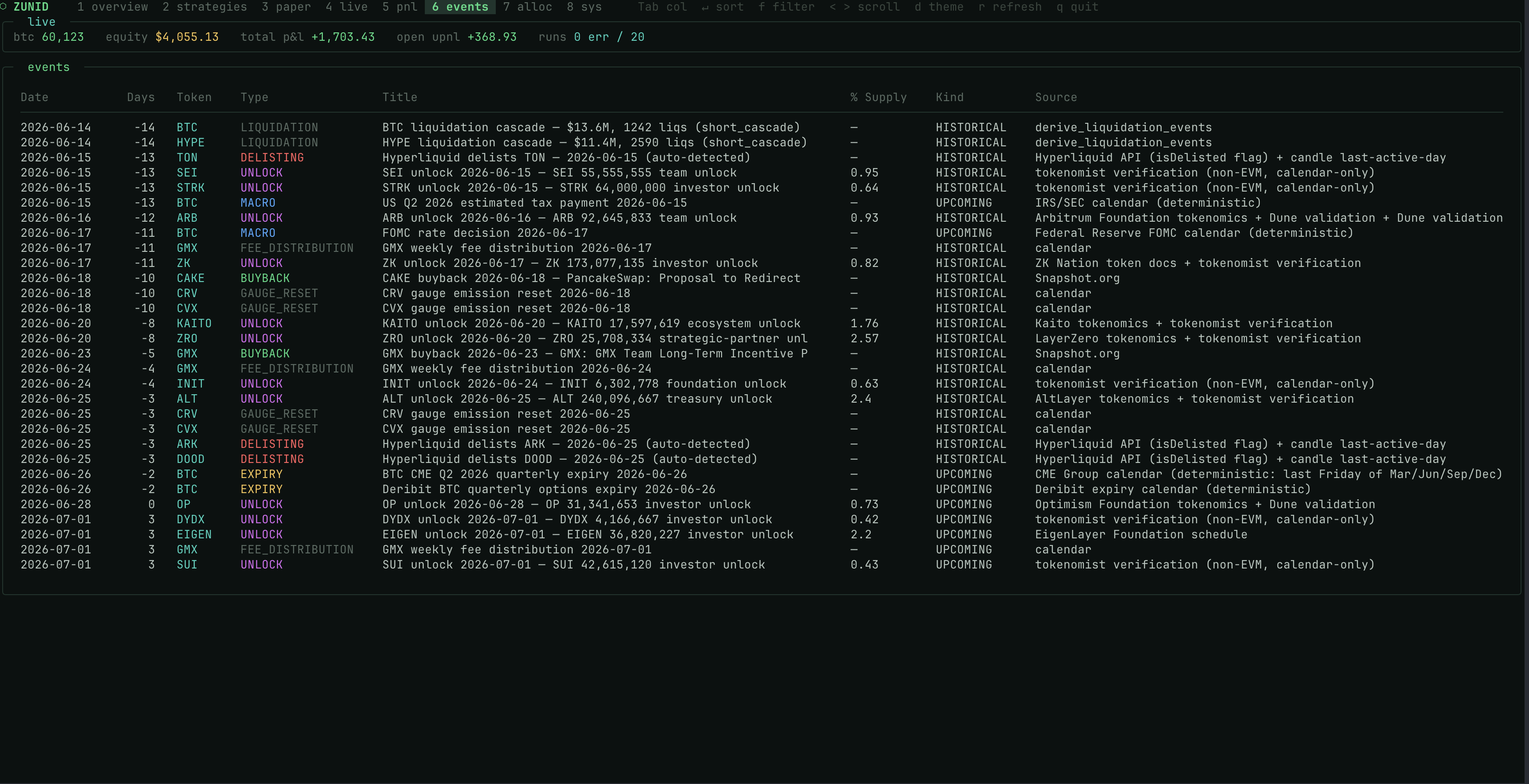Click the CAKE row's BUYBACK type
This screenshot has height=784, width=1529.
265,278
